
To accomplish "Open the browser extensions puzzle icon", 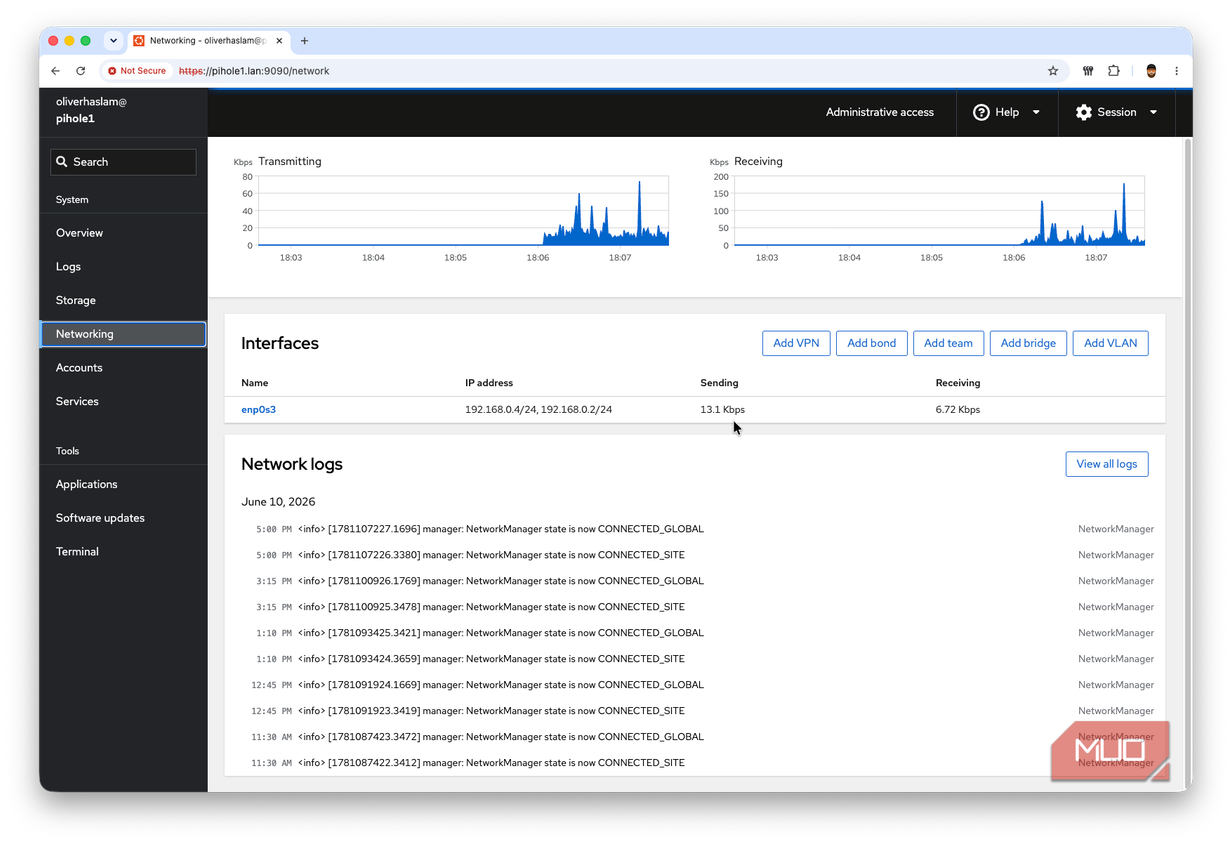I will pos(1114,71).
